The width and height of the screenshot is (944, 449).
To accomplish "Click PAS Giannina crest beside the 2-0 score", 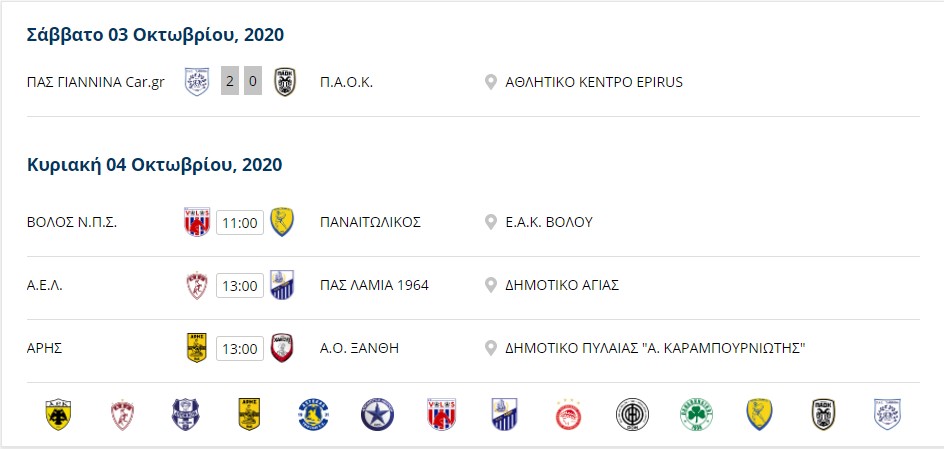I will click(x=197, y=82).
